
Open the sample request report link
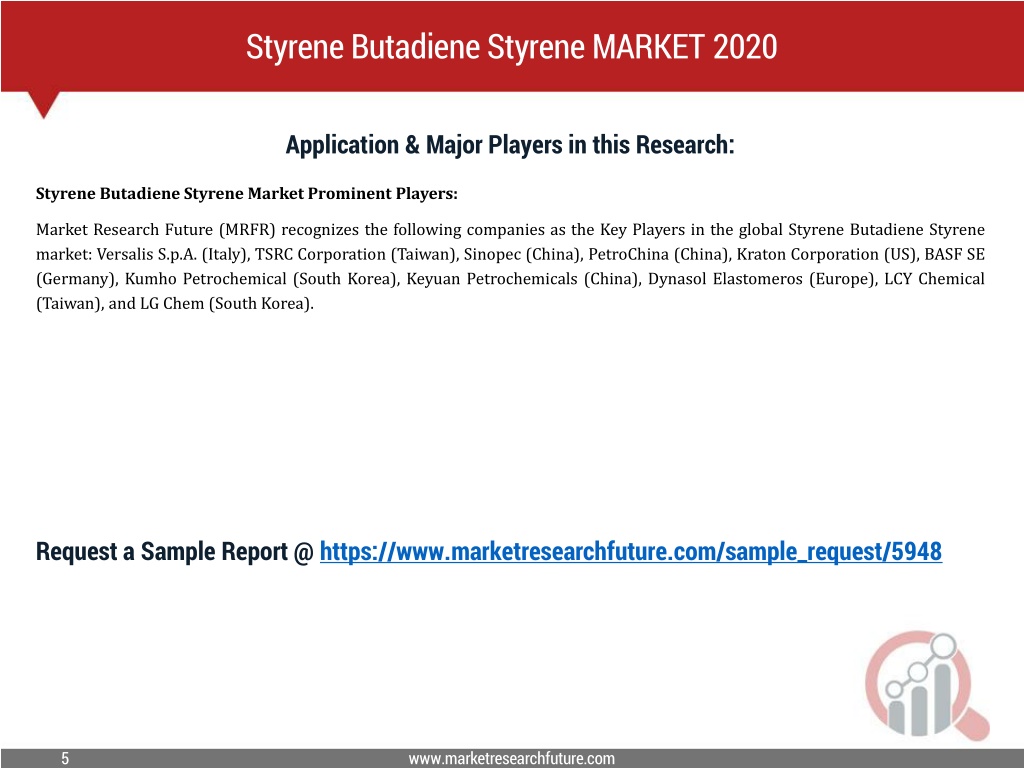[631, 552]
